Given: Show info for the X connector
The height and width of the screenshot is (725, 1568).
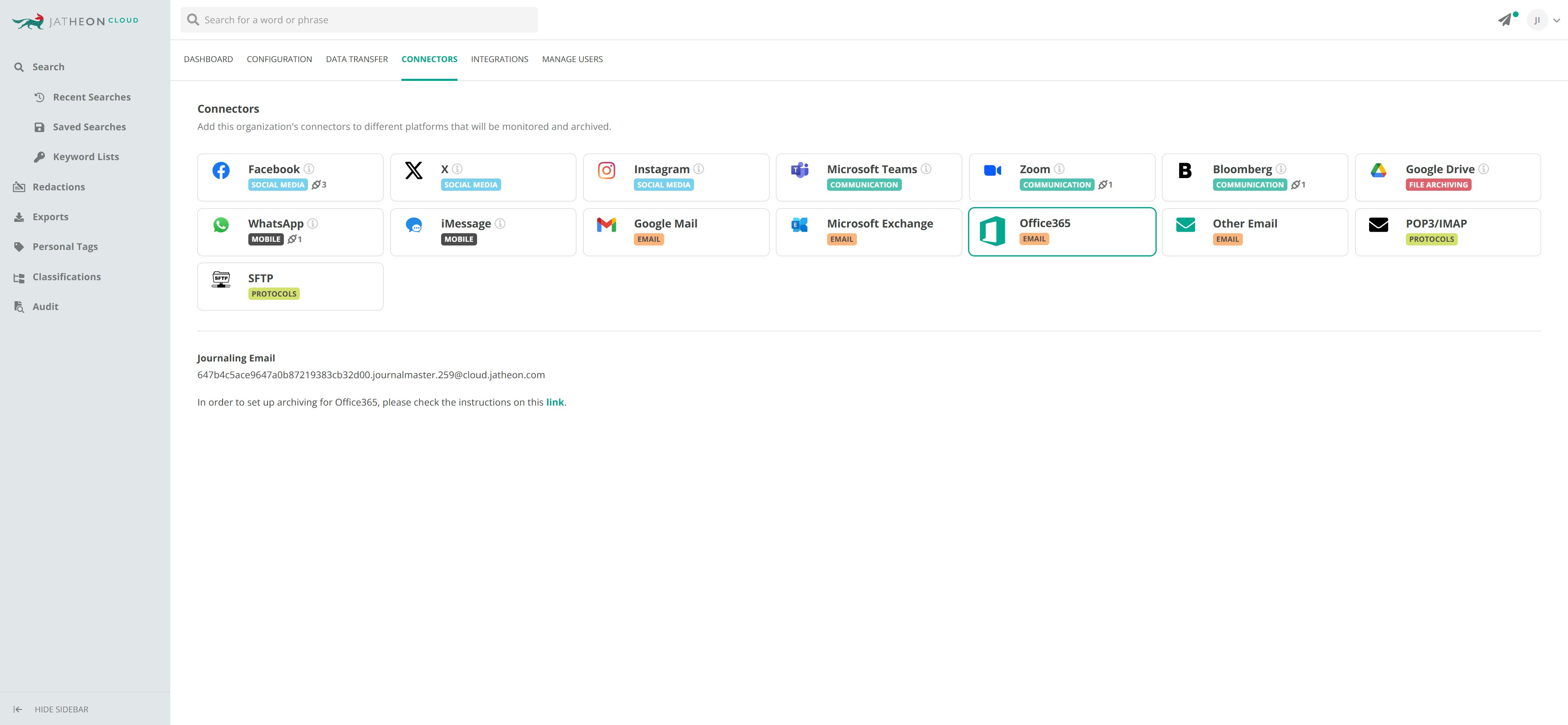Looking at the screenshot, I should click(x=457, y=169).
